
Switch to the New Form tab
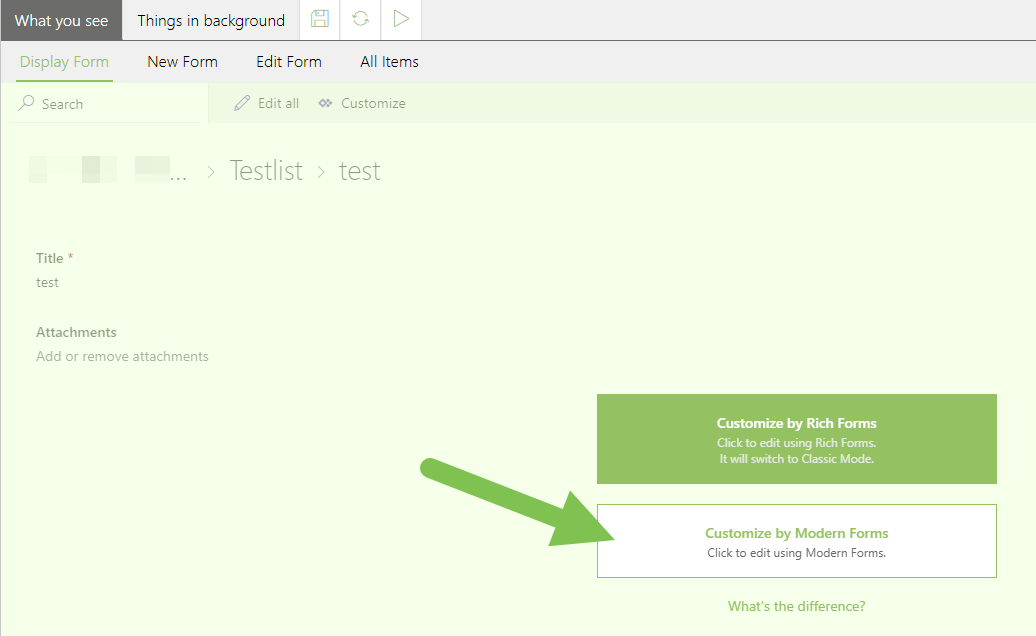tap(182, 62)
